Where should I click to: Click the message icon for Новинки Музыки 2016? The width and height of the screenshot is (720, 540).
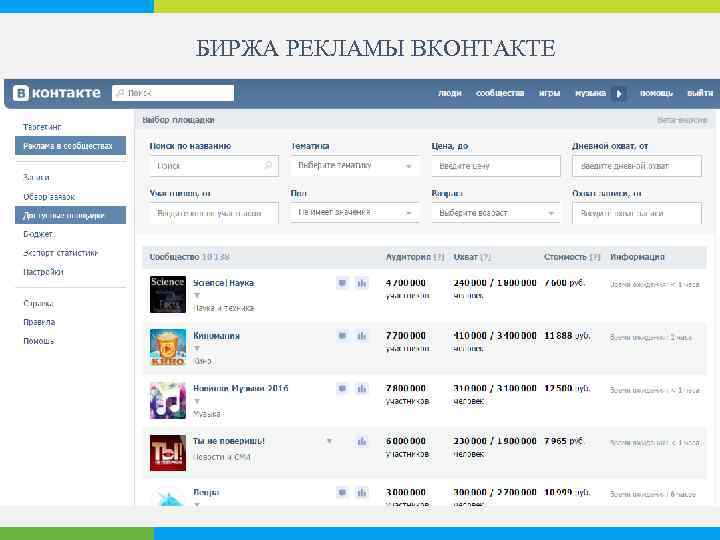342,389
